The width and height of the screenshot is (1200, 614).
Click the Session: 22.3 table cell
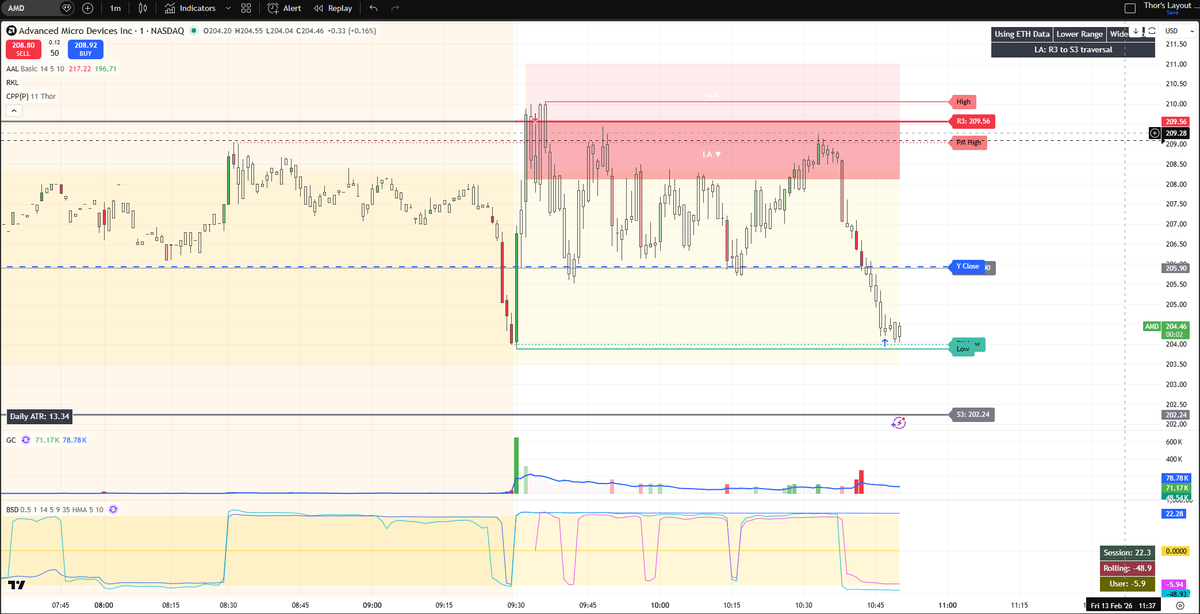1126,552
